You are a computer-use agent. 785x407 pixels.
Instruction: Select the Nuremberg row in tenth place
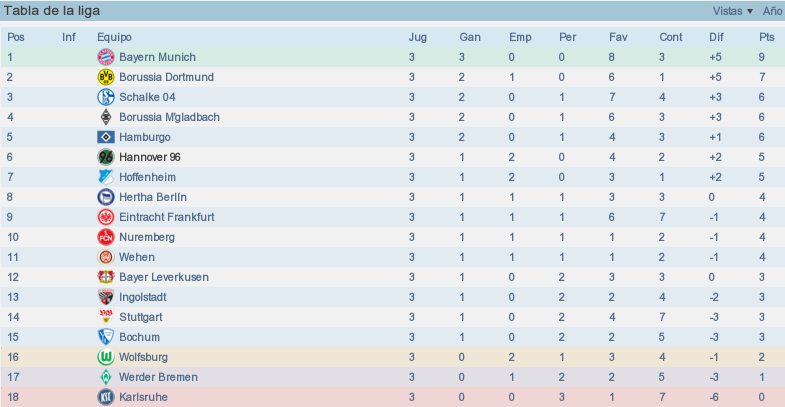pyautogui.click(x=392, y=237)
